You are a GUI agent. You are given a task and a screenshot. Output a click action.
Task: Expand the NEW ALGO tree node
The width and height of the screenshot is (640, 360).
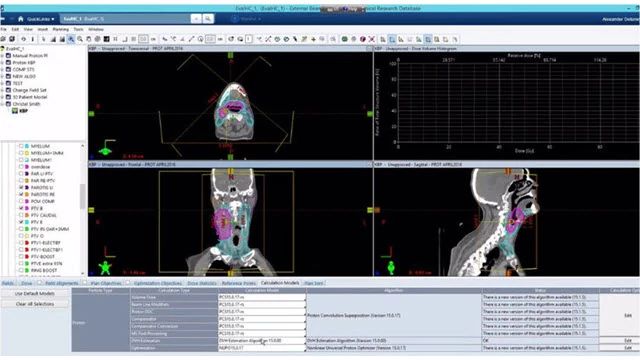click(2, 76)
